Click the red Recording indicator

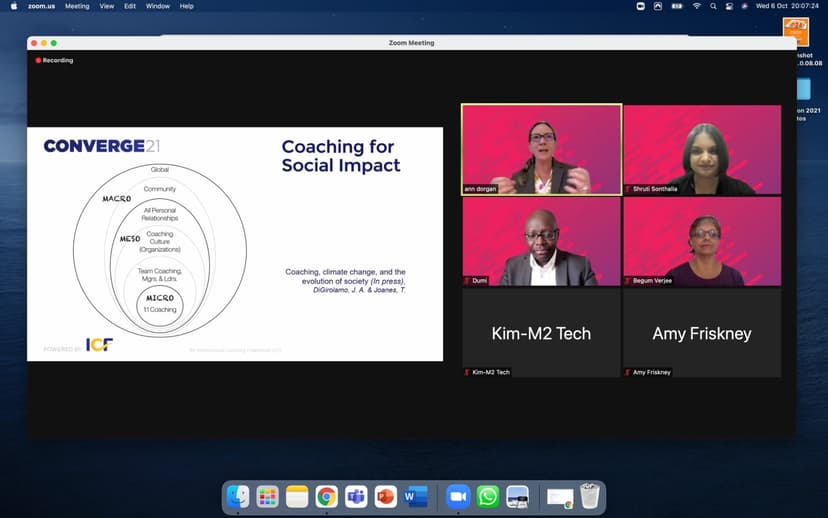click(x=54, y=60)
